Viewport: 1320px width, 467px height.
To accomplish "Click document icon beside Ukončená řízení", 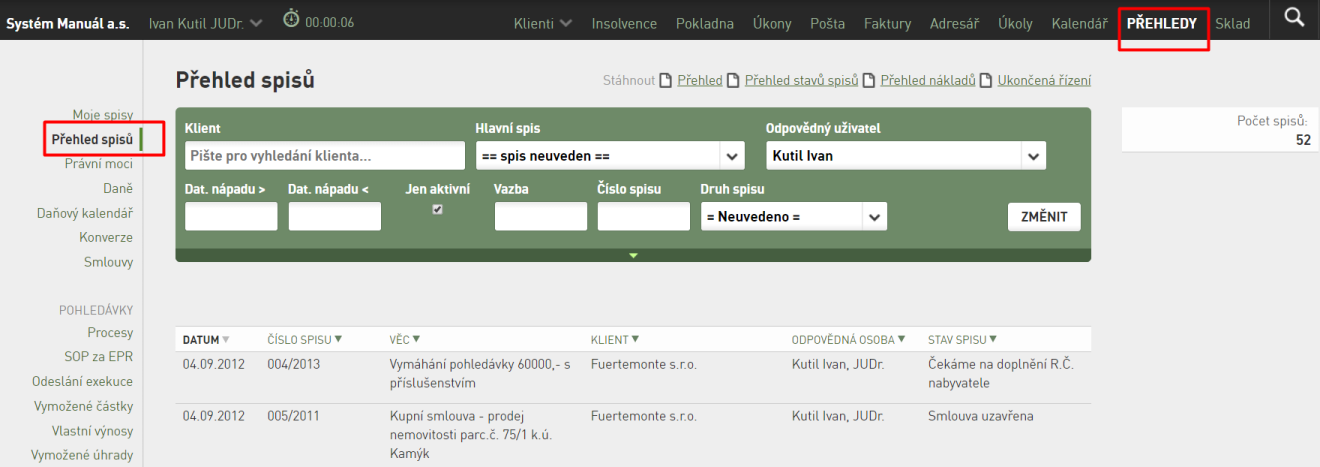I will coord(986,80).
